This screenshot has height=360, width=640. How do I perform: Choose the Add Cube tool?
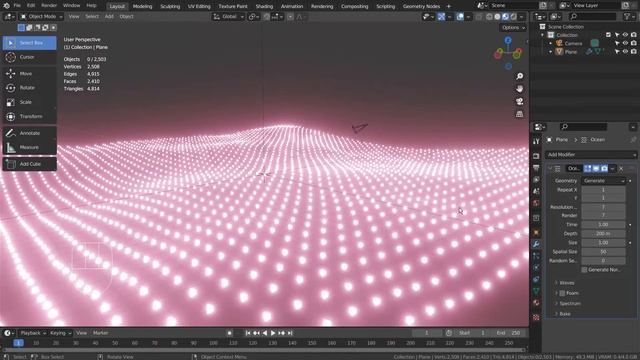[x=29, y=164]
